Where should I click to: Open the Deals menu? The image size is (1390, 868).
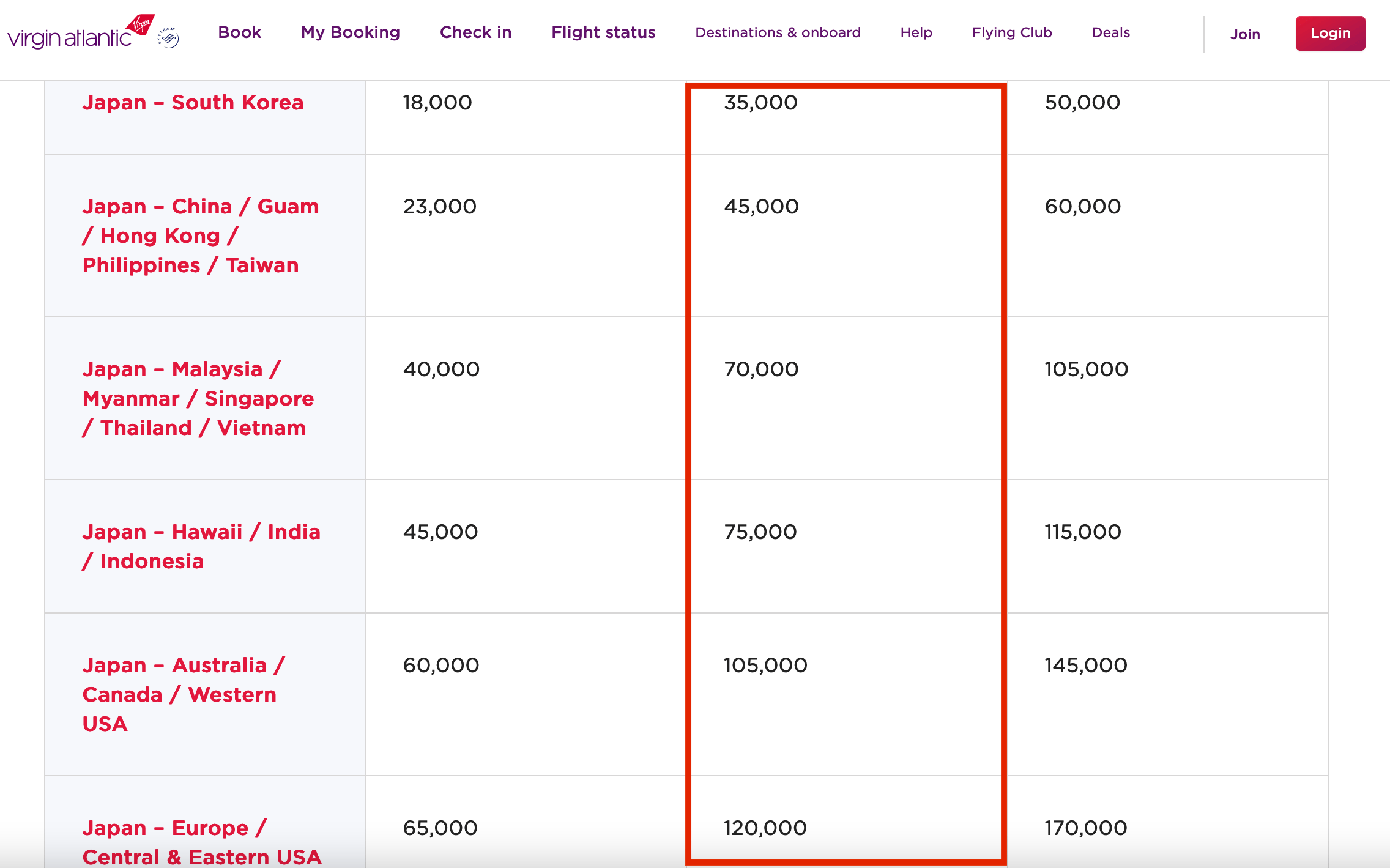1110,32
